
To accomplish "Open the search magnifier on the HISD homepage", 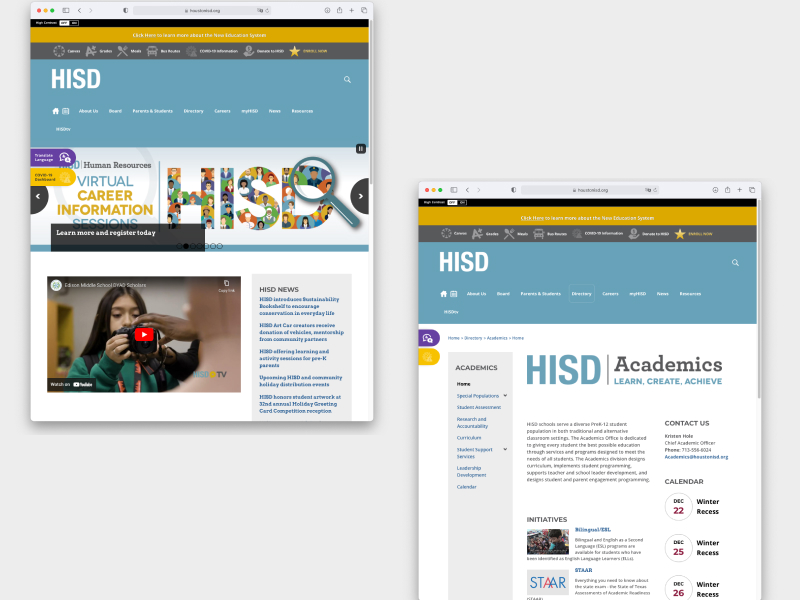I will pos(346,79).
